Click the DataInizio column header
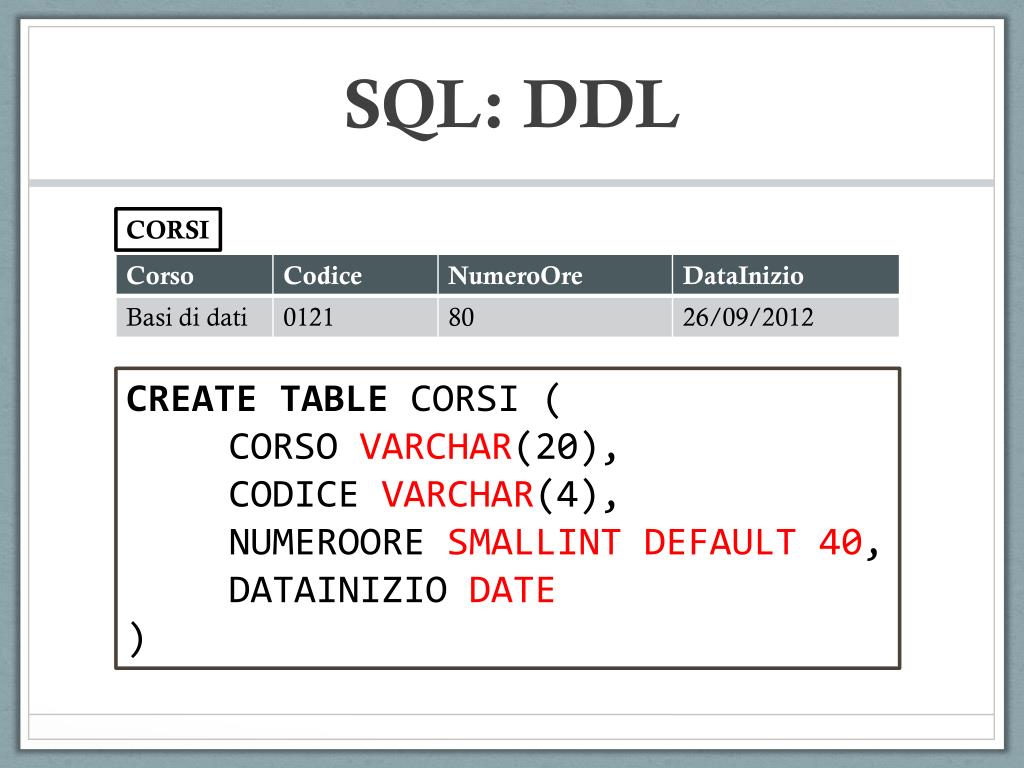This screenshot has width=1024, height=768. click(x=786, y=275)
